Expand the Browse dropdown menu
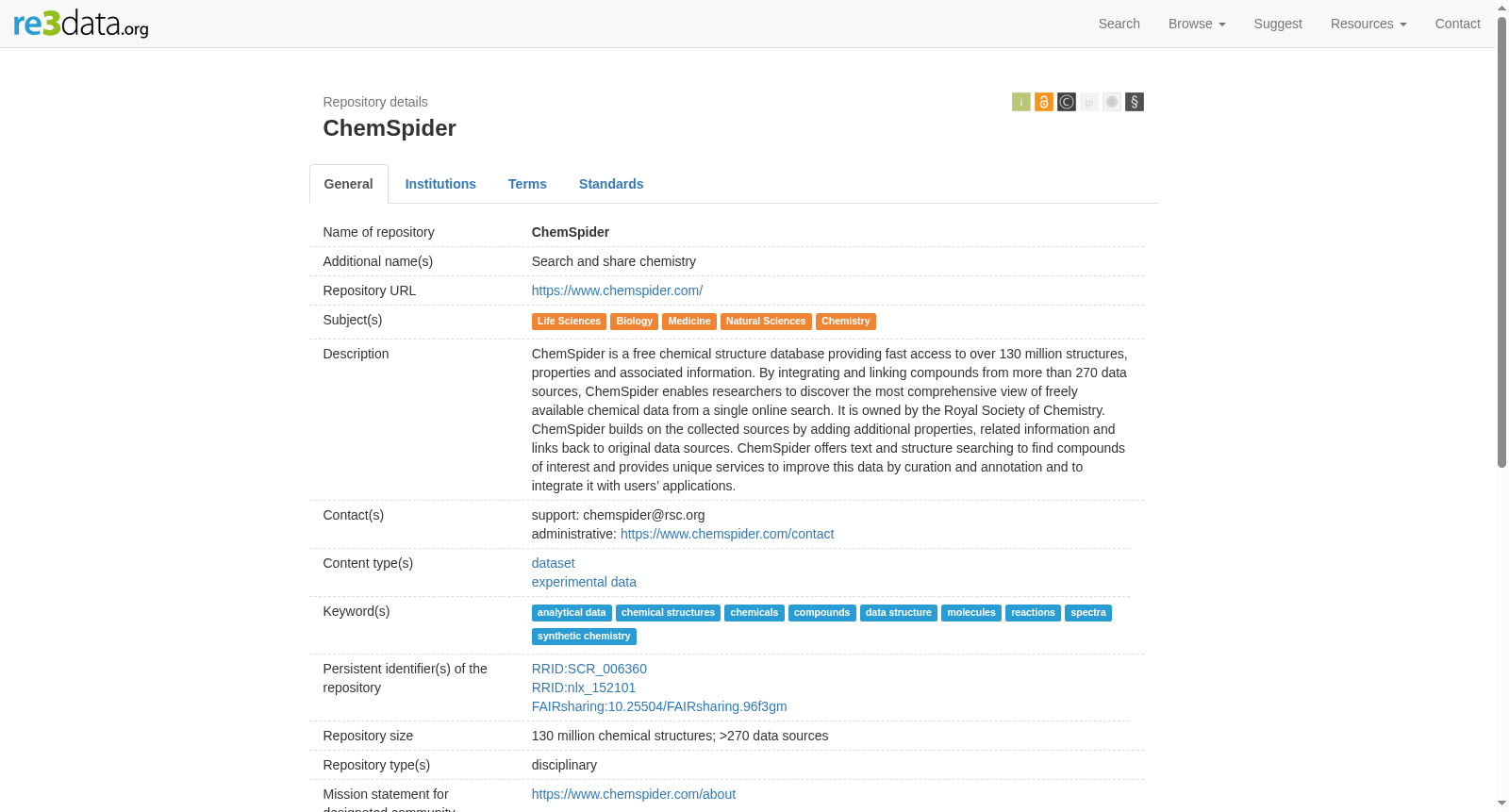 (1197, 24)
